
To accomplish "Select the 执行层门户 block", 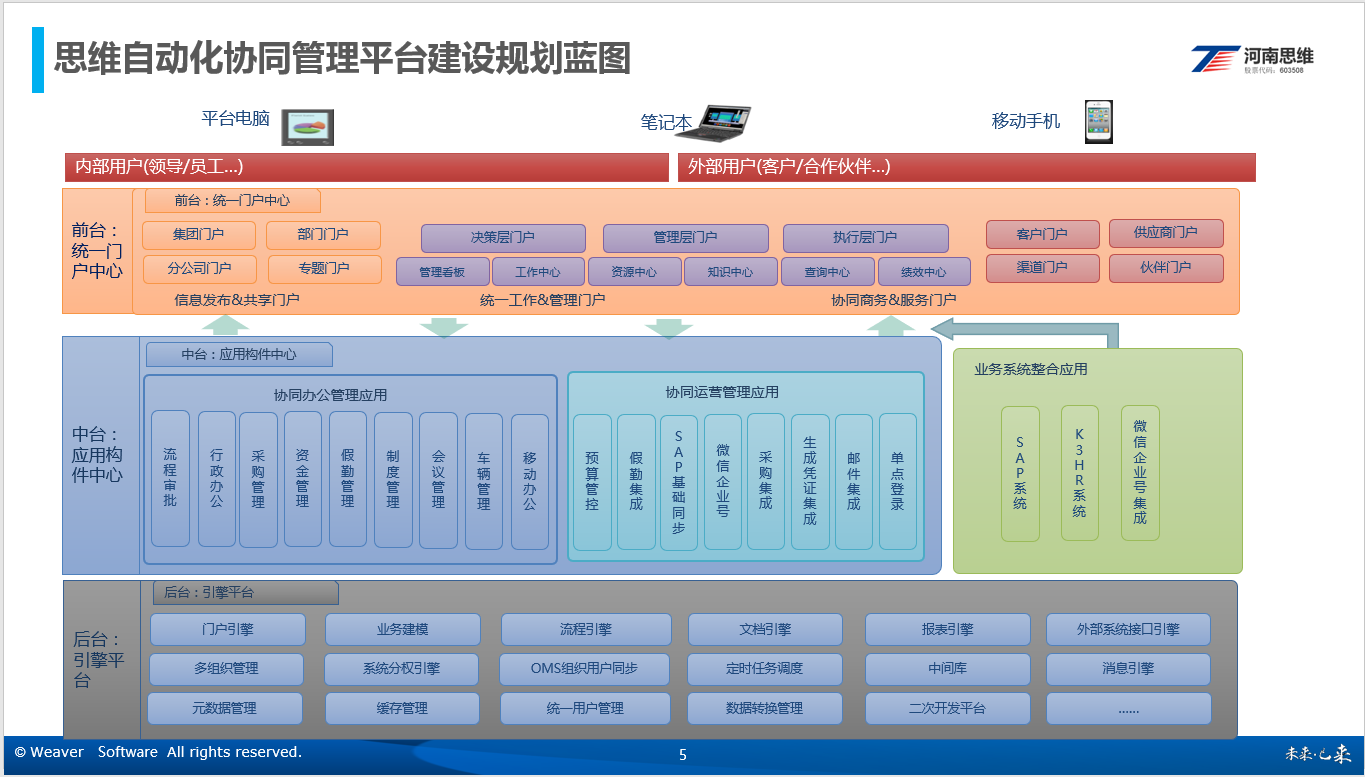I will click(866, 238).
